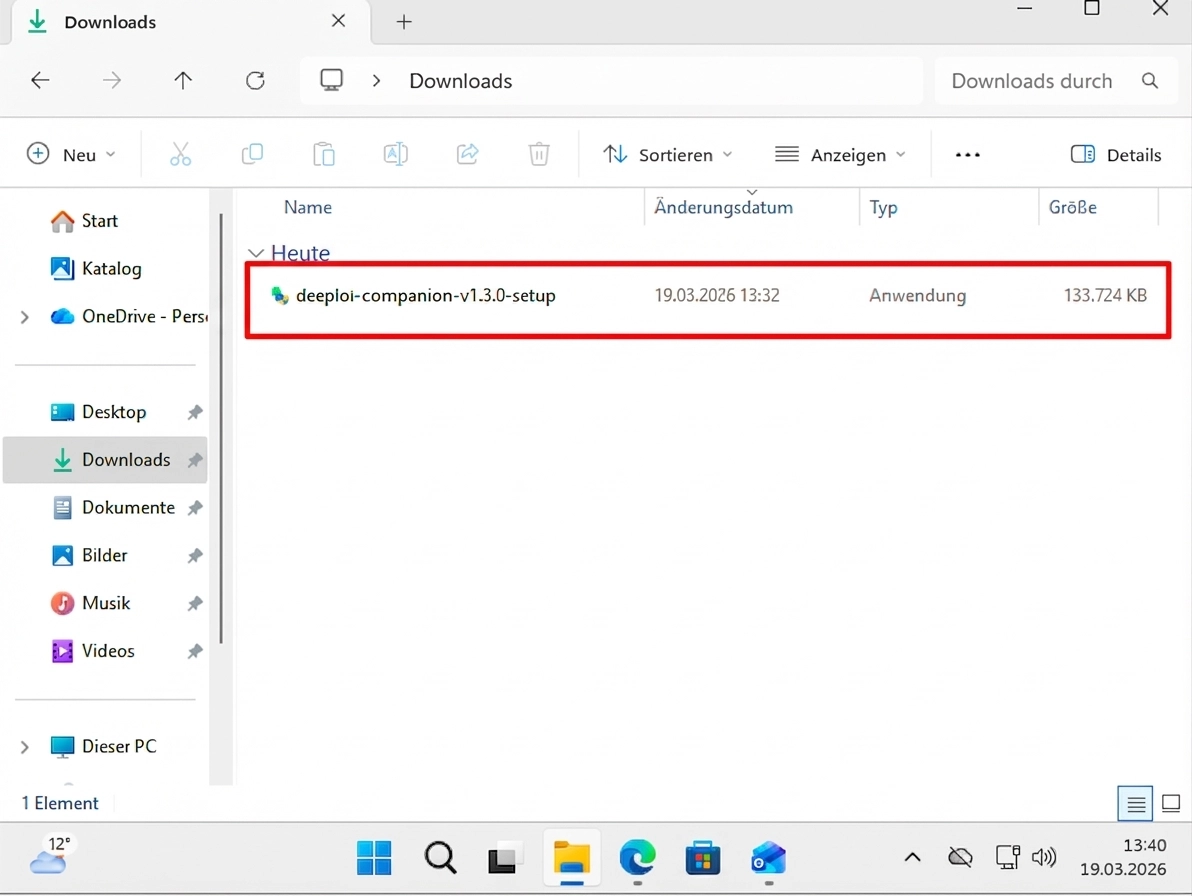The height and width of the screenshot is (896, 1192).
Task: Switch to the Downloads tab
Action: click(x=110, y=21)
